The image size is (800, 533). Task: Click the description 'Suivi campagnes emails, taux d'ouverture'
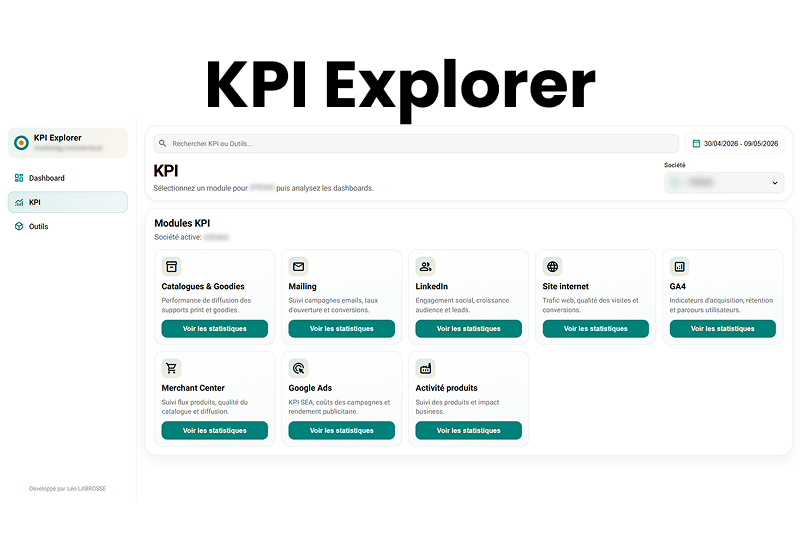click(334, 305)
